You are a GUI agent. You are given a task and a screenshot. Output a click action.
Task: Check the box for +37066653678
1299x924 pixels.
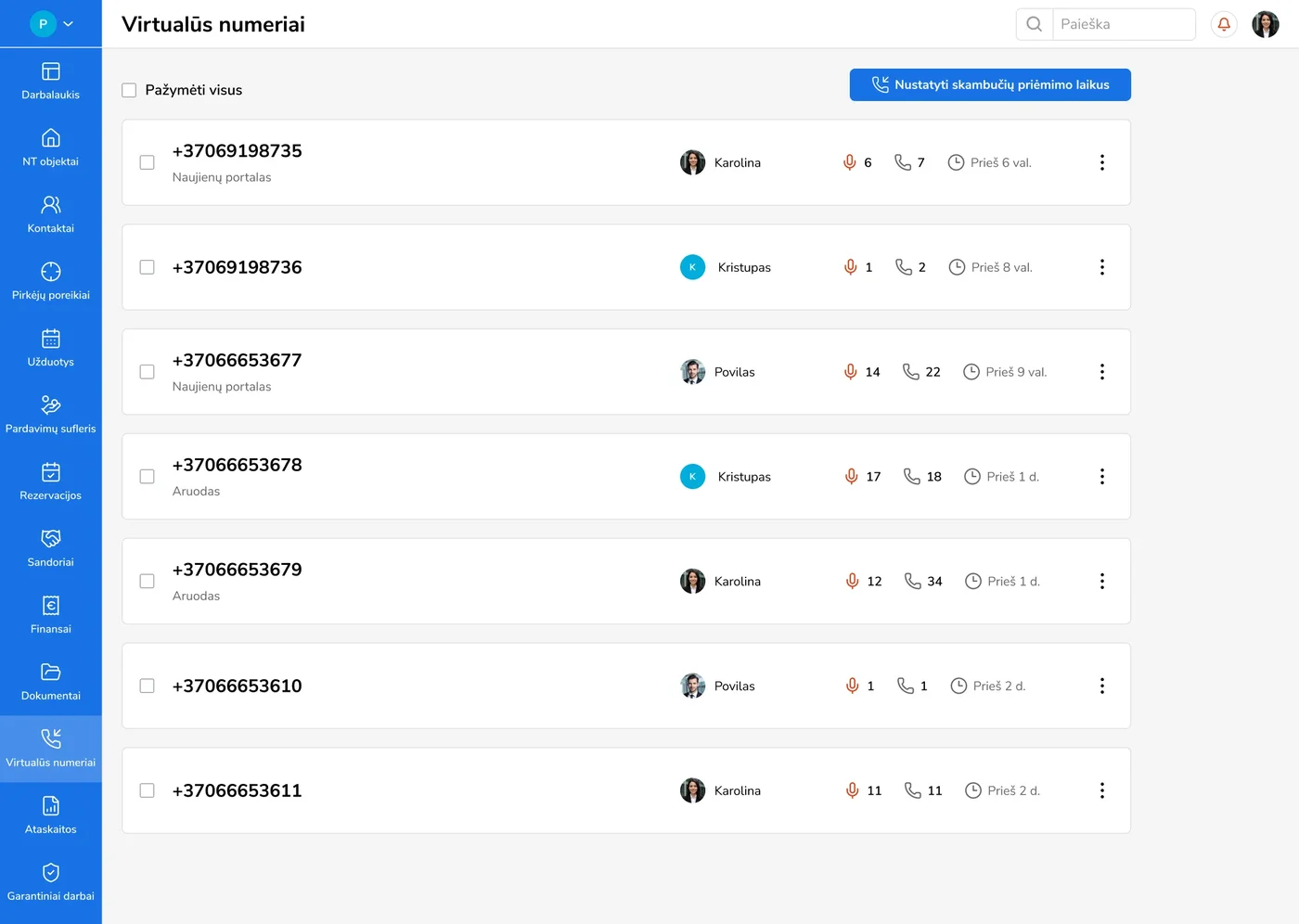(147, 477)
